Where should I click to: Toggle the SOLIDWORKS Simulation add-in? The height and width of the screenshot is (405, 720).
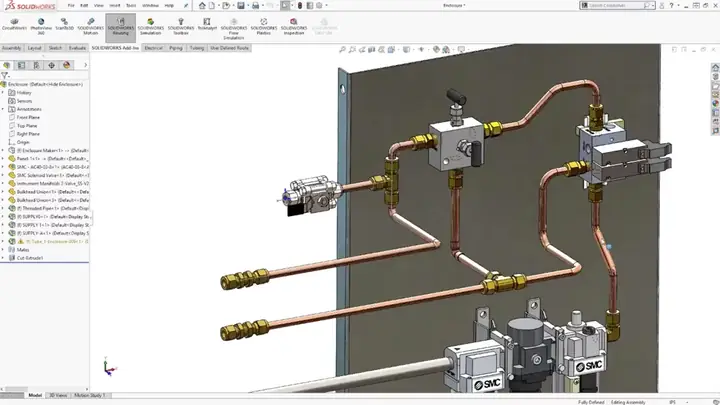tap(151, 27)
